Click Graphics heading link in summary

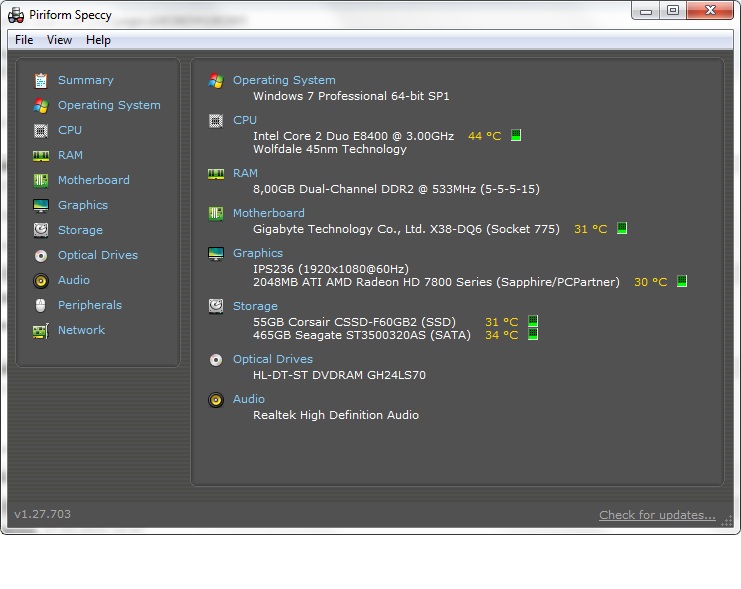258,253
